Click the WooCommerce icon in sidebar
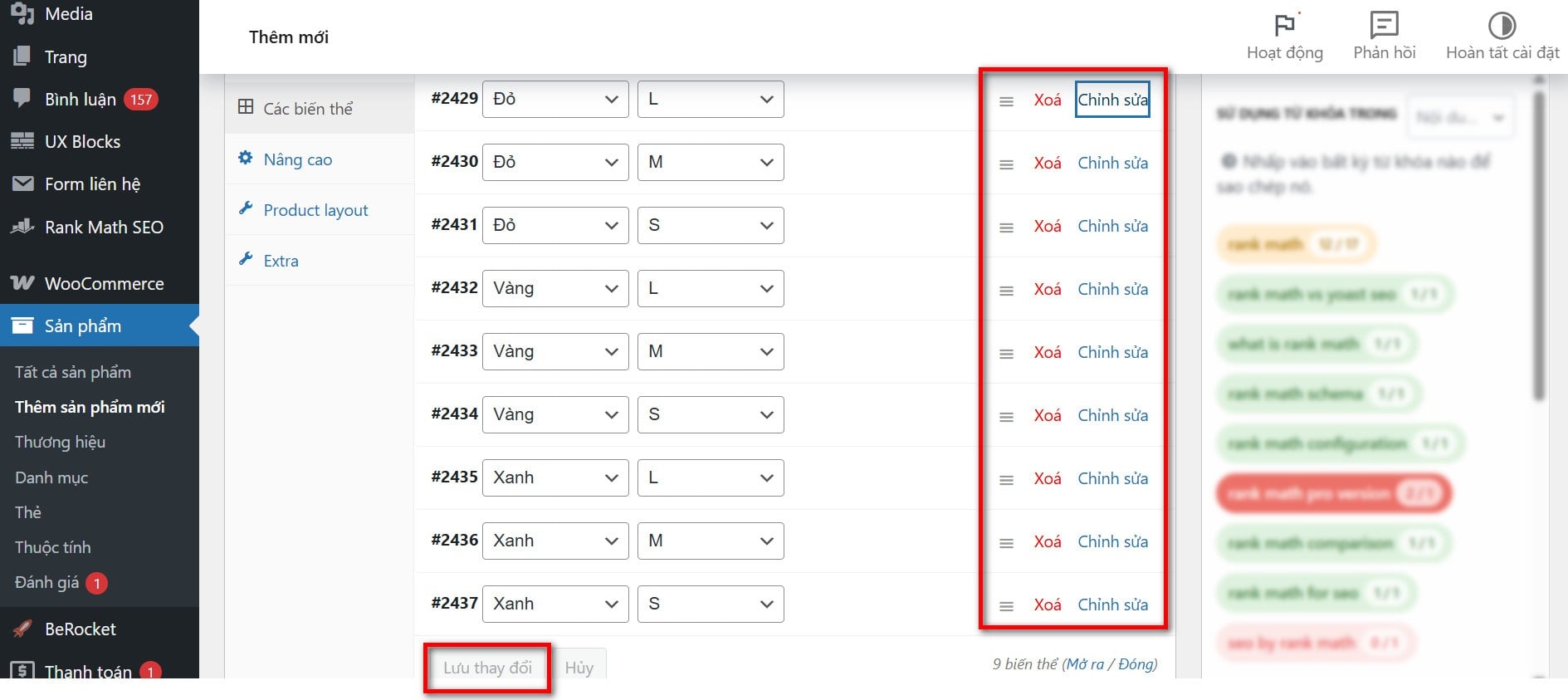Image resolution: width=1568 pixels, height=700 pixels. 22,283
